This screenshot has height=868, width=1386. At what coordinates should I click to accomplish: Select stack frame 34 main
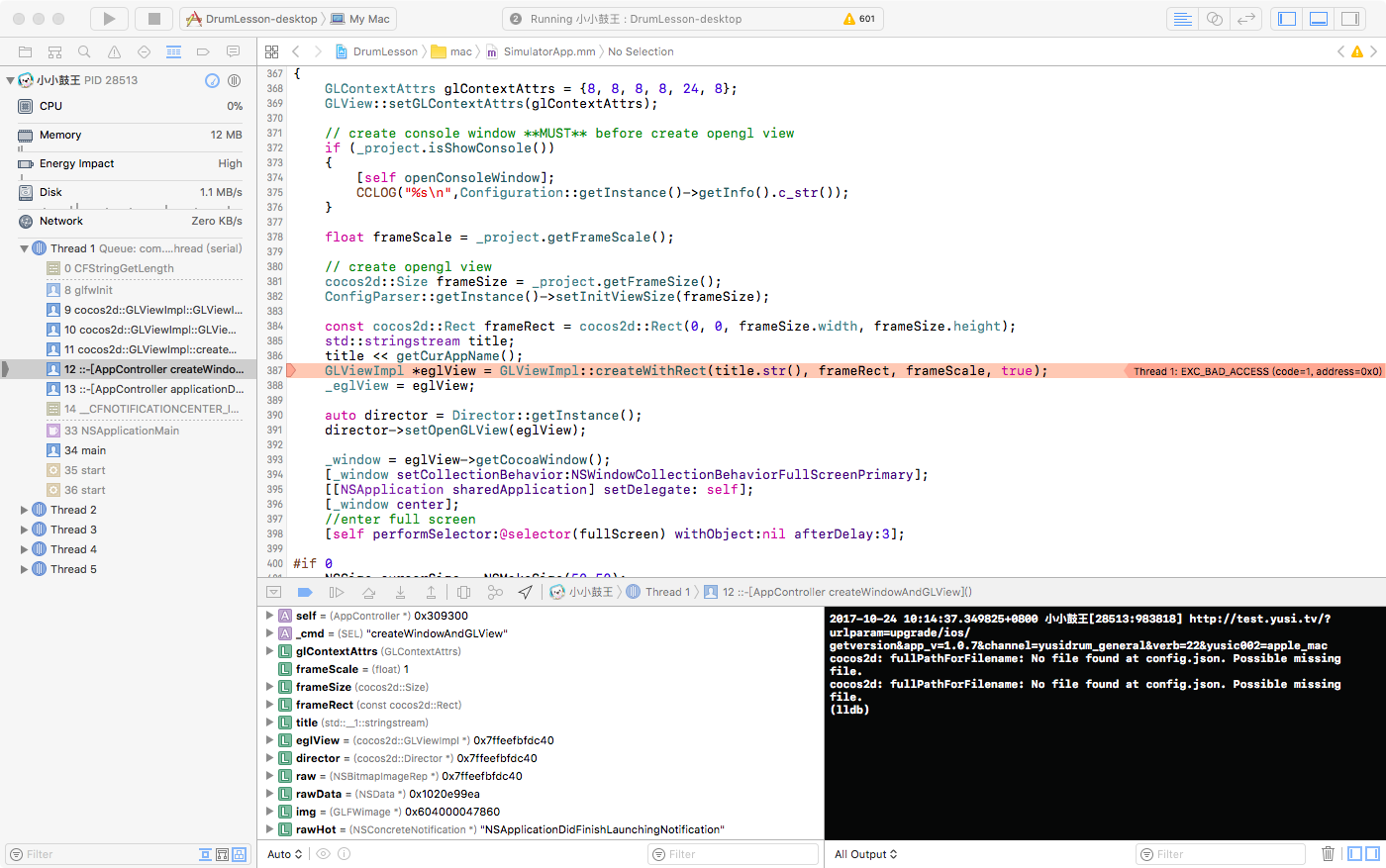pyautogui.click(x=129, y=450)
